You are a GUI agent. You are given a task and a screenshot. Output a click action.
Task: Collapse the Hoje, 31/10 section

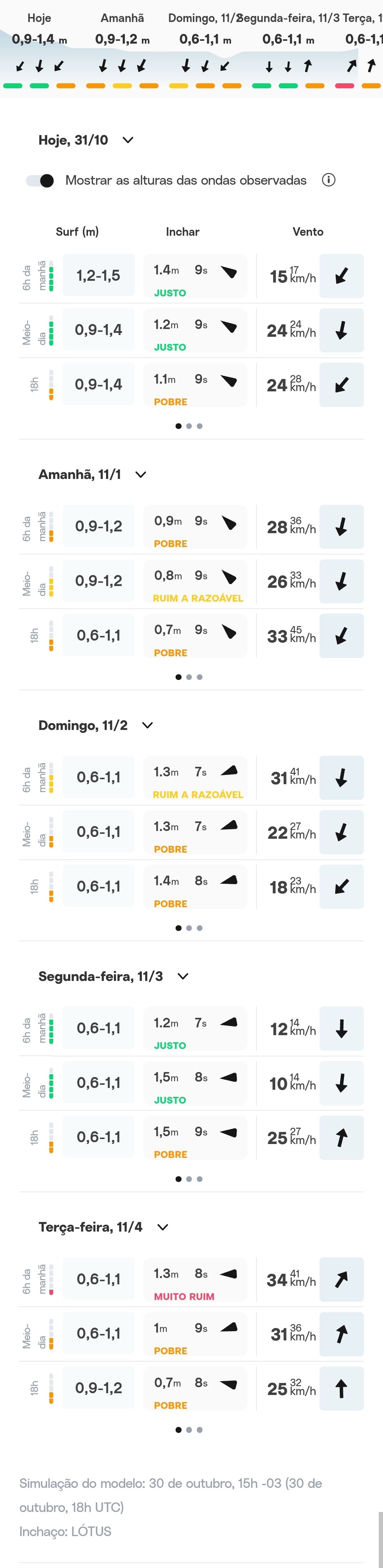(128, 140)
